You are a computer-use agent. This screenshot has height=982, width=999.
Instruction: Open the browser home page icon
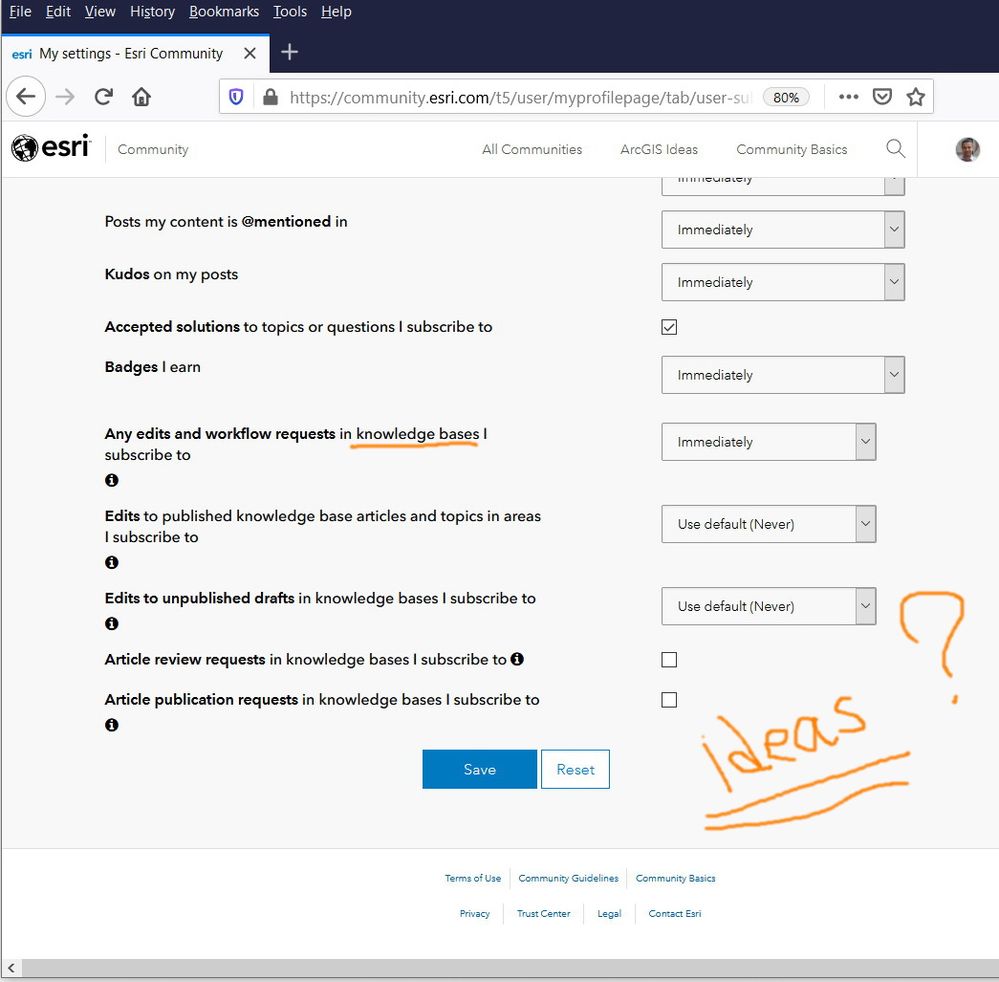[141, 97]
